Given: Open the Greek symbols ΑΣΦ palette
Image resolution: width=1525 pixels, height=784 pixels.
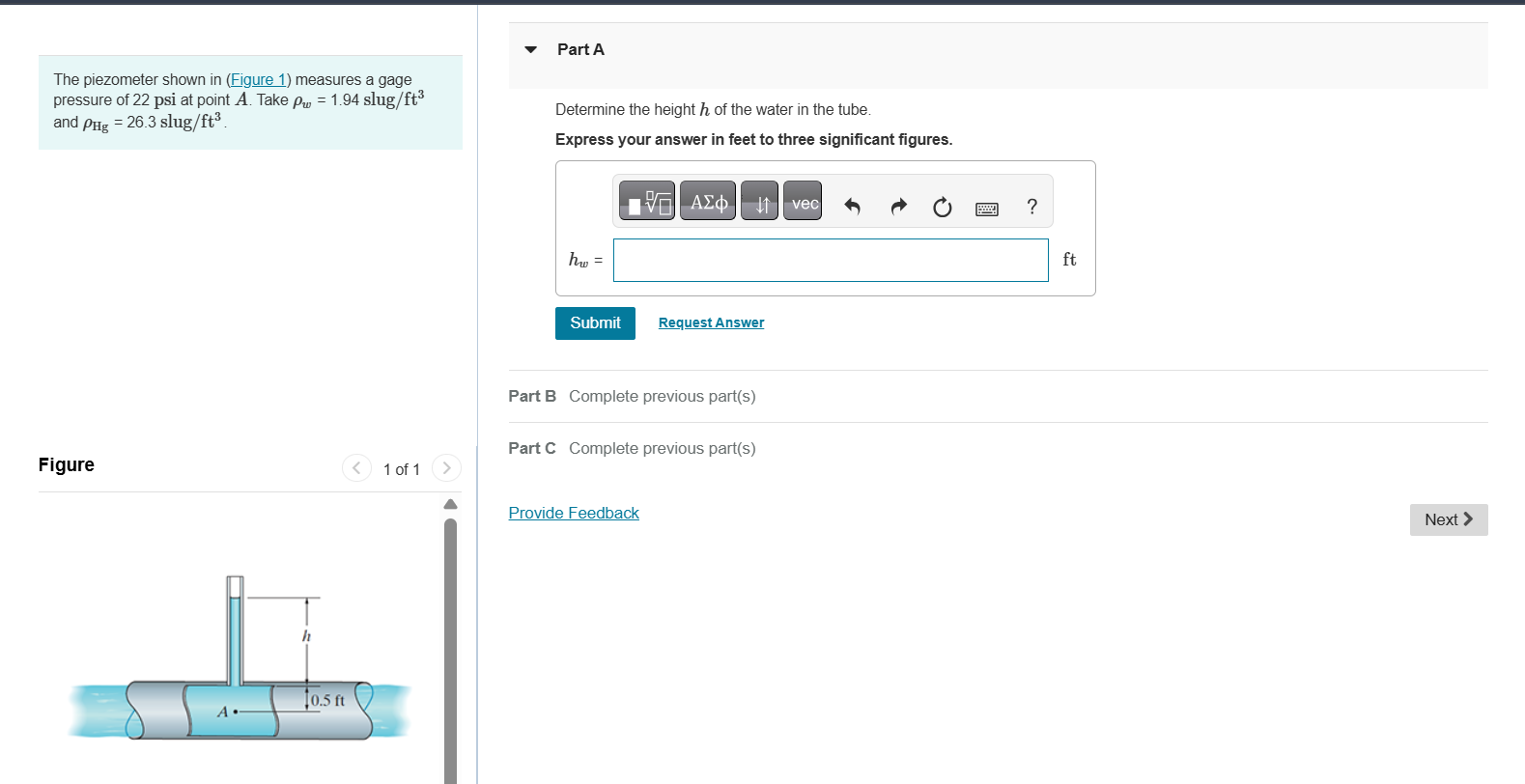Looking at the screenshot, I should [x=708, y=201].
